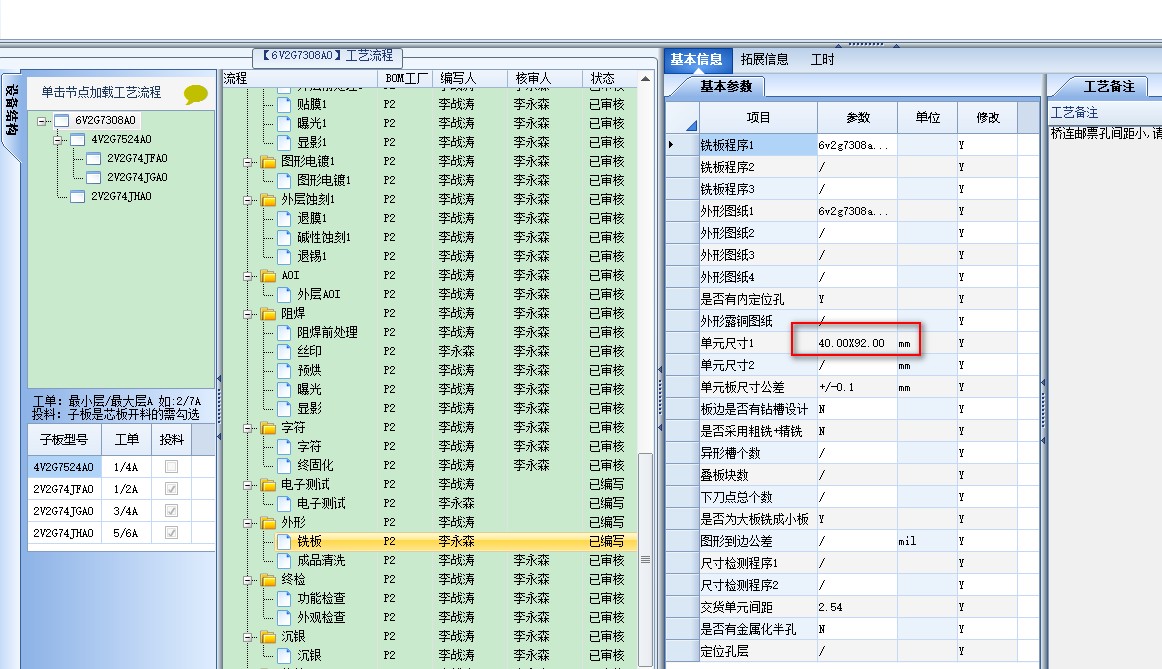Click the 退锡1 document icon
The image size is (1162, 669).
[x=283, y=256]
